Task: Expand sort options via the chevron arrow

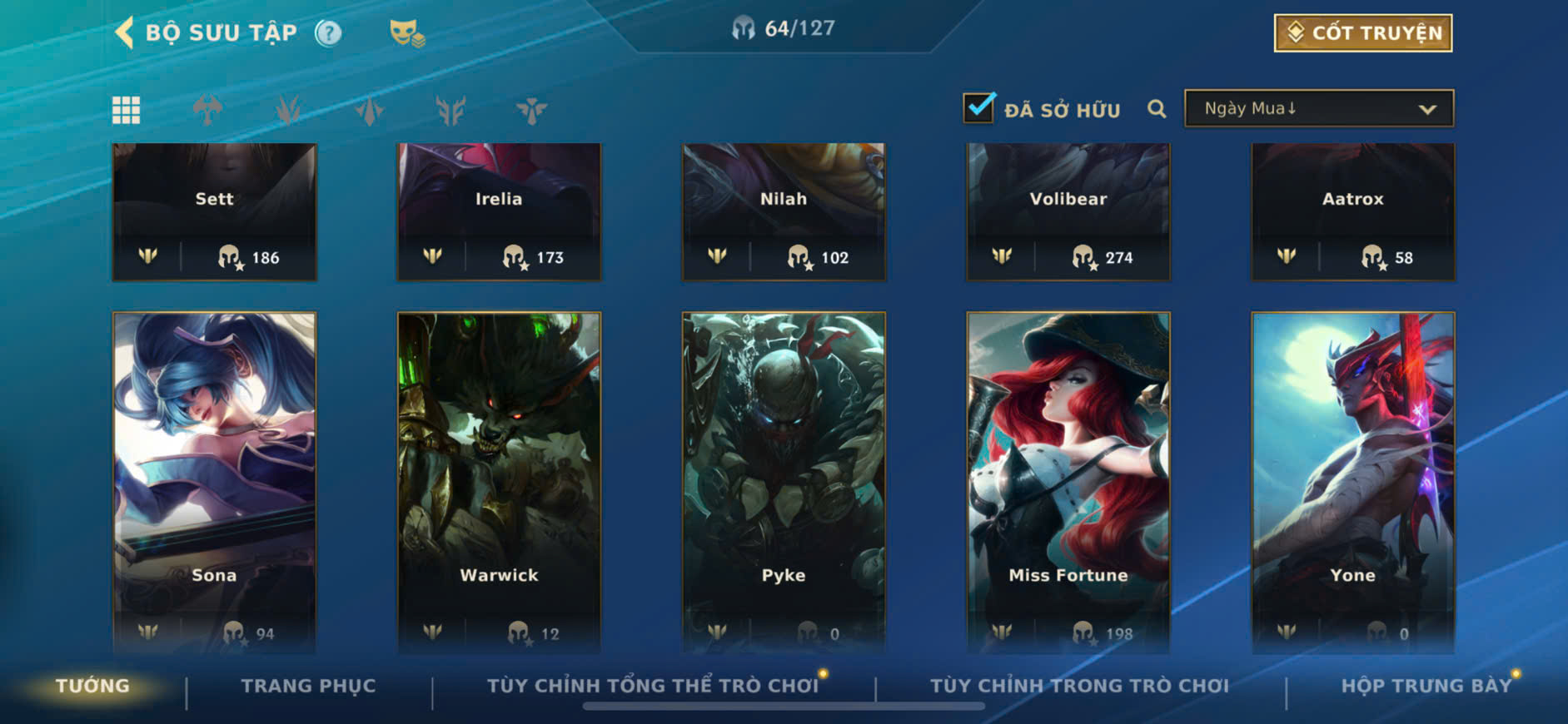Action: [1427, 110]
